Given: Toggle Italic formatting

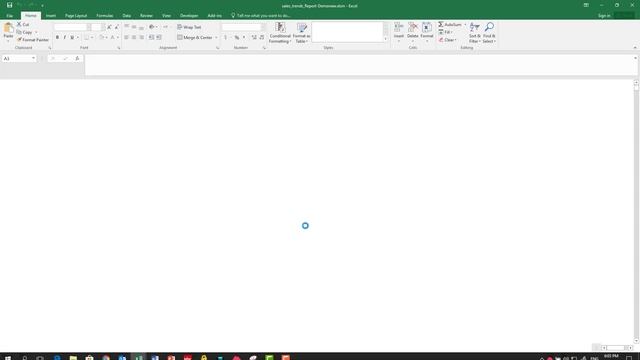Looking at the screenshot, I should coord(64,37).
